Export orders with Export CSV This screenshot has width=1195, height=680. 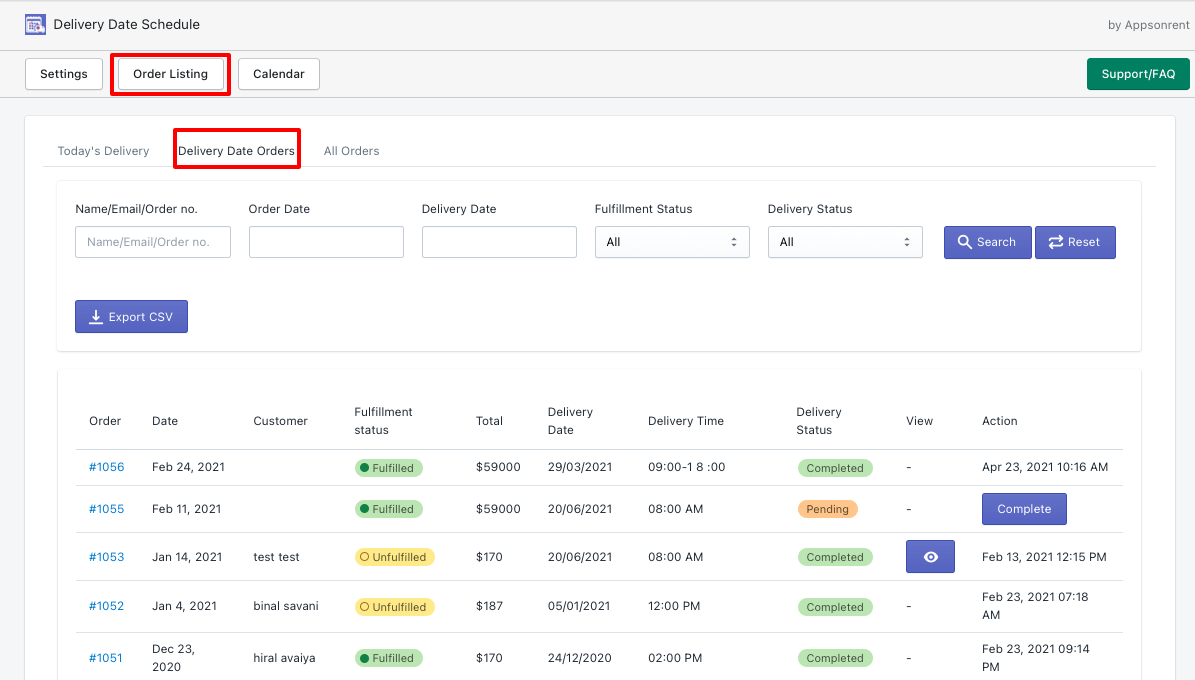[x=131, y=316]
